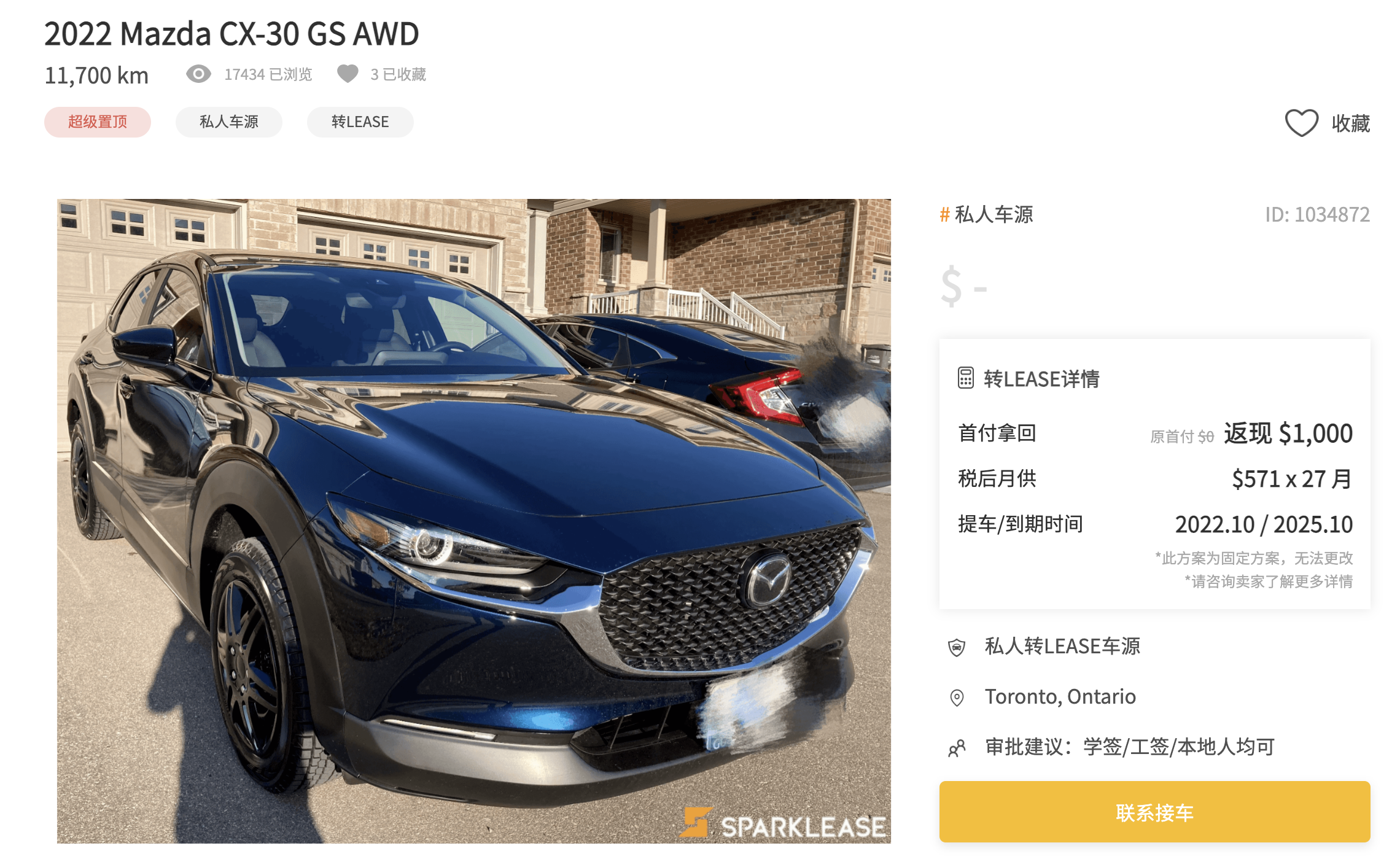Click the 2022 Mazda CX-30 GS AWD title

pos(231,34)
